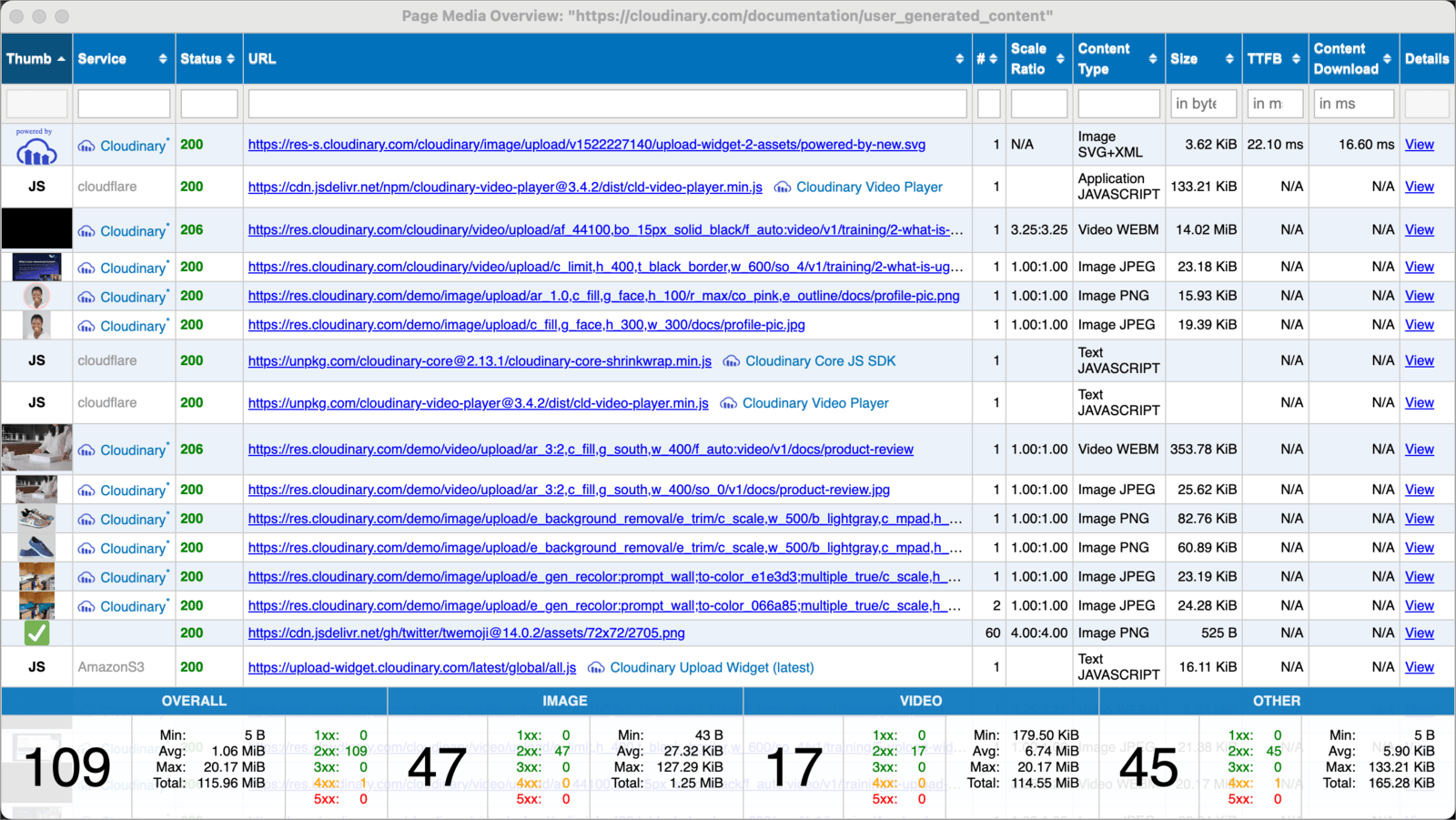The height and width of the screenshot is (820, 1456).
Task: Click the Cloudinary cloud icon in the first row
Action: 86,145
